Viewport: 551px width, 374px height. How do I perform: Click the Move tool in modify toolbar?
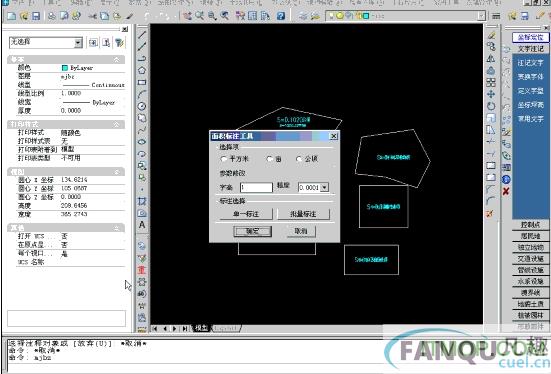[x=491, y=94]
